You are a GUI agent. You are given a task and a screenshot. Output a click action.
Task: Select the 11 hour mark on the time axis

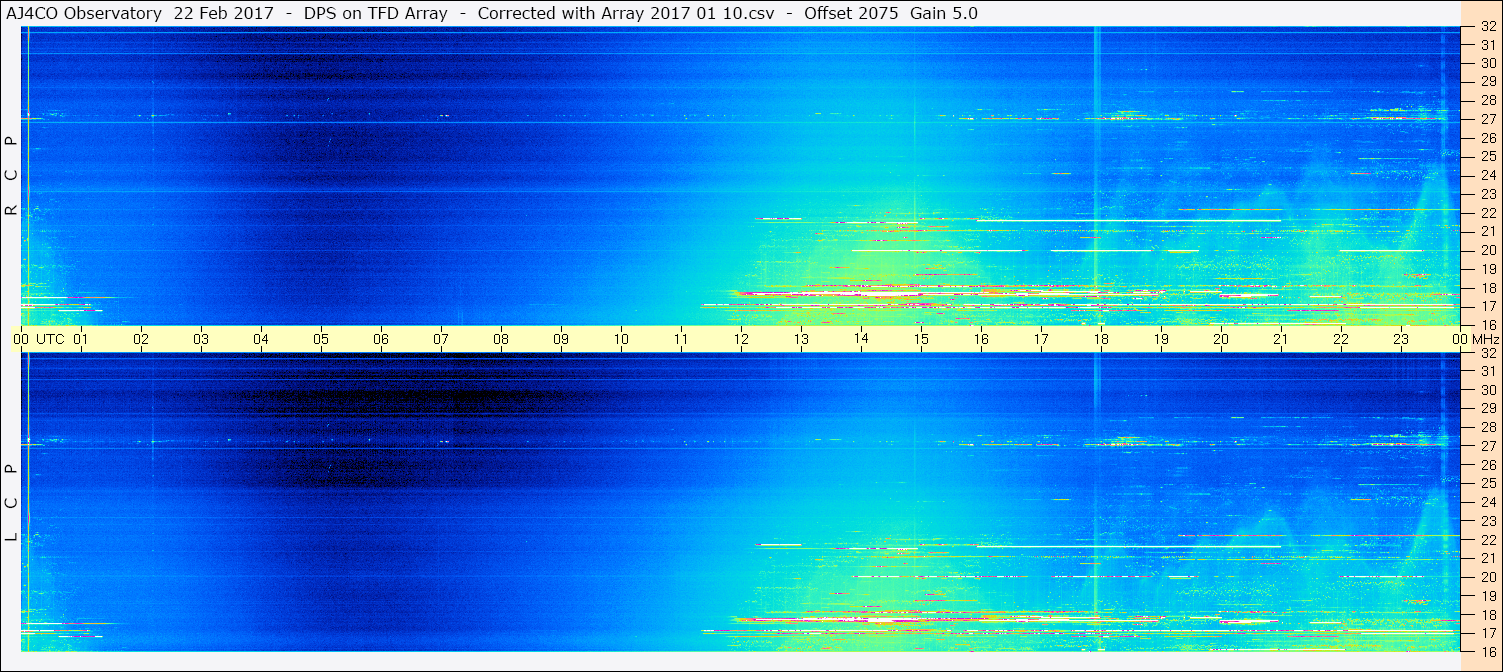(x=681, y=339)
